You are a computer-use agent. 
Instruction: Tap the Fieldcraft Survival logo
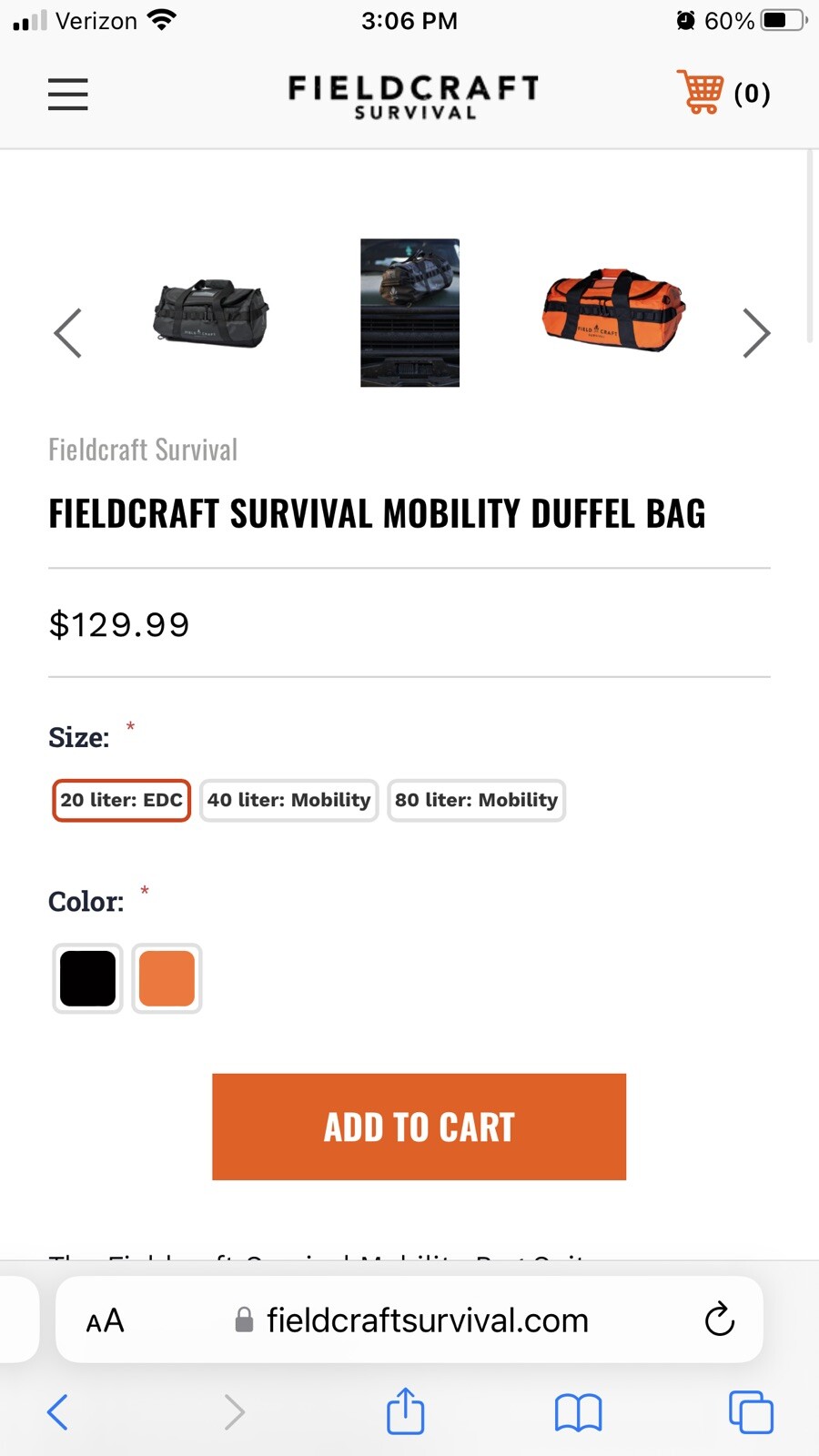click(410, 95)
